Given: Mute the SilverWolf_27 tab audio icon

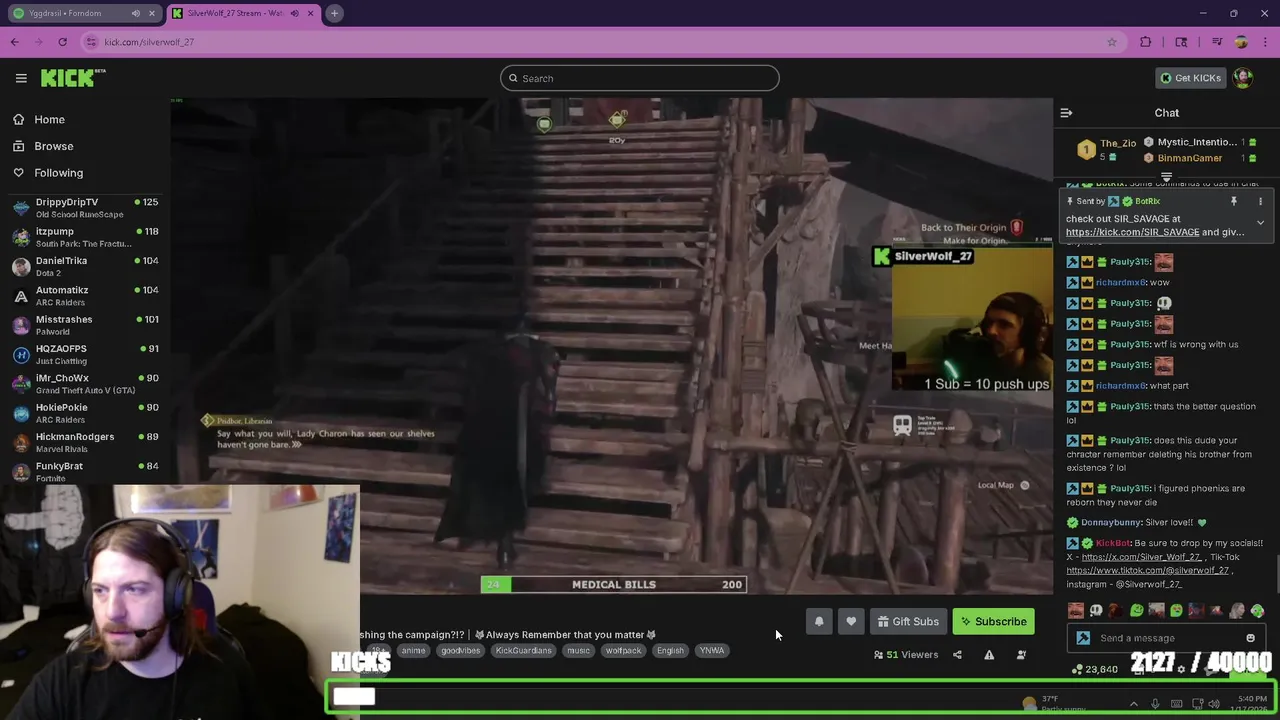Looking at the screenshot, I should point(294,13).
